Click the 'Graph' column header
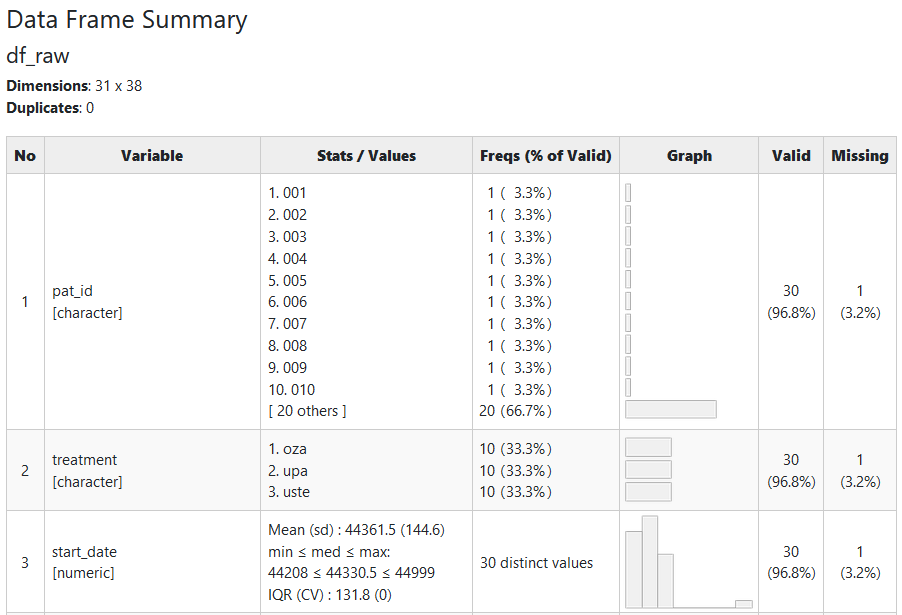Image resolution: width=902 pixels, height=615 pixels. click(x=689, y=155)
